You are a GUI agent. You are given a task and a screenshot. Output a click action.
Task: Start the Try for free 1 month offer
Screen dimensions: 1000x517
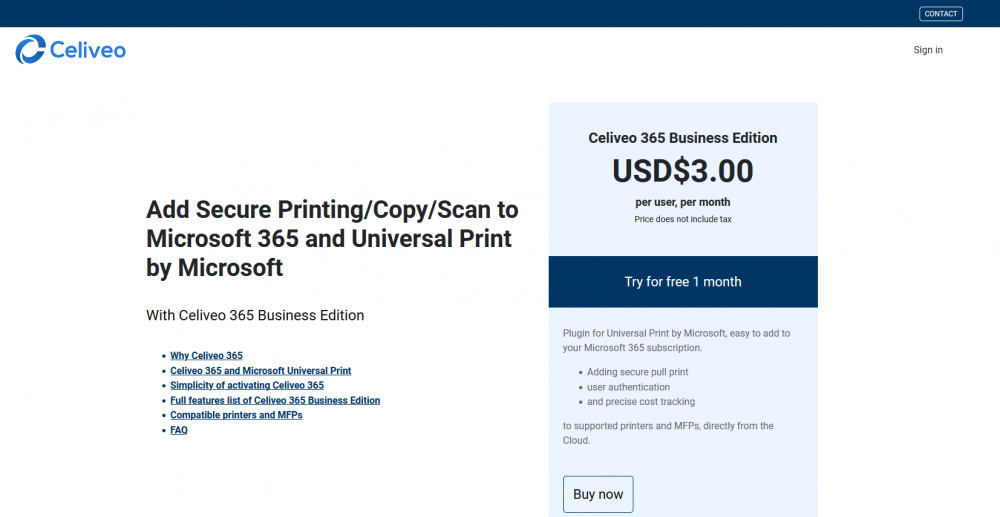tap(683, 282)
